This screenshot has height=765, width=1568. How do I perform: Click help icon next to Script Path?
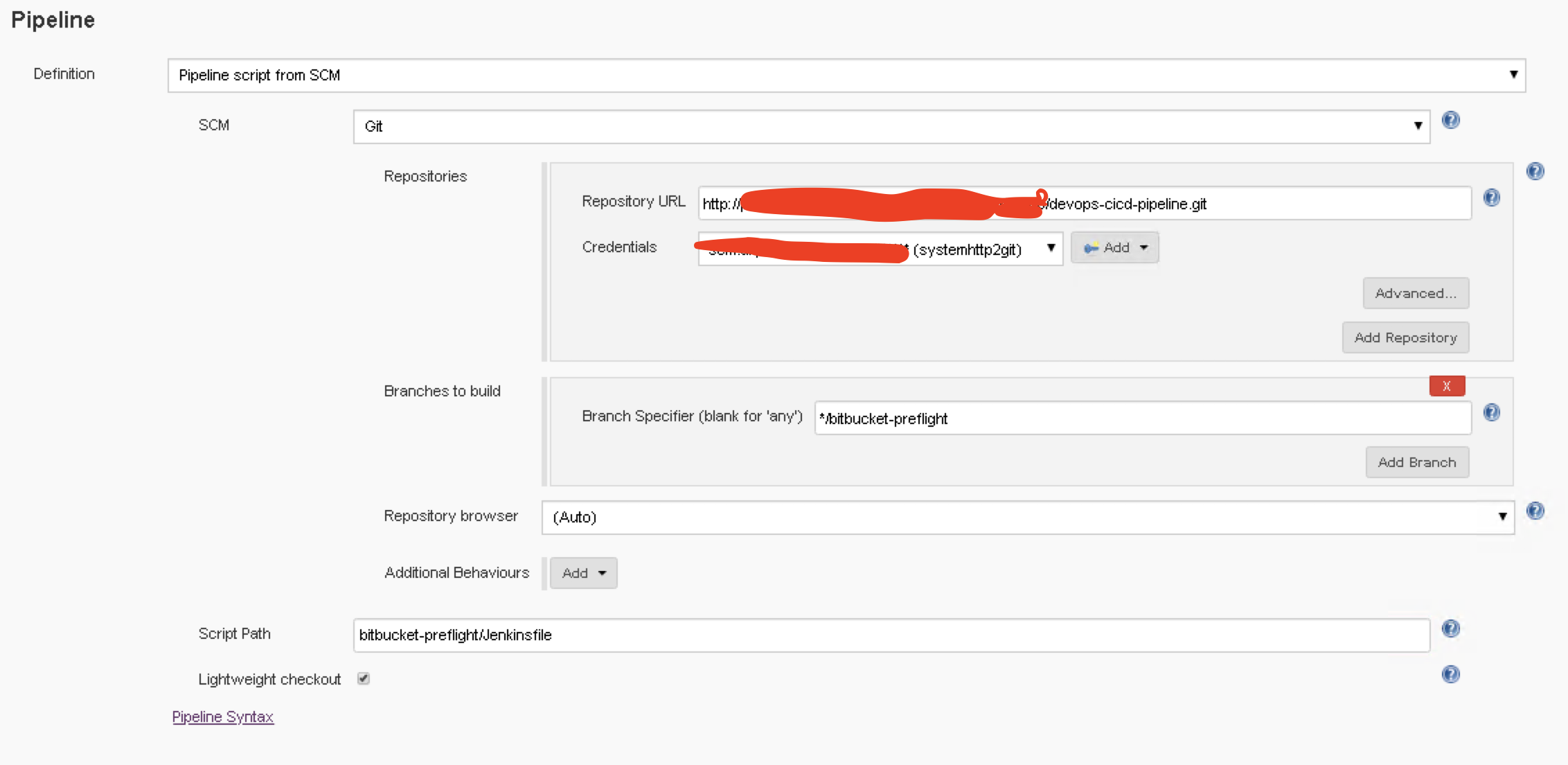[x=1450, y=628]
